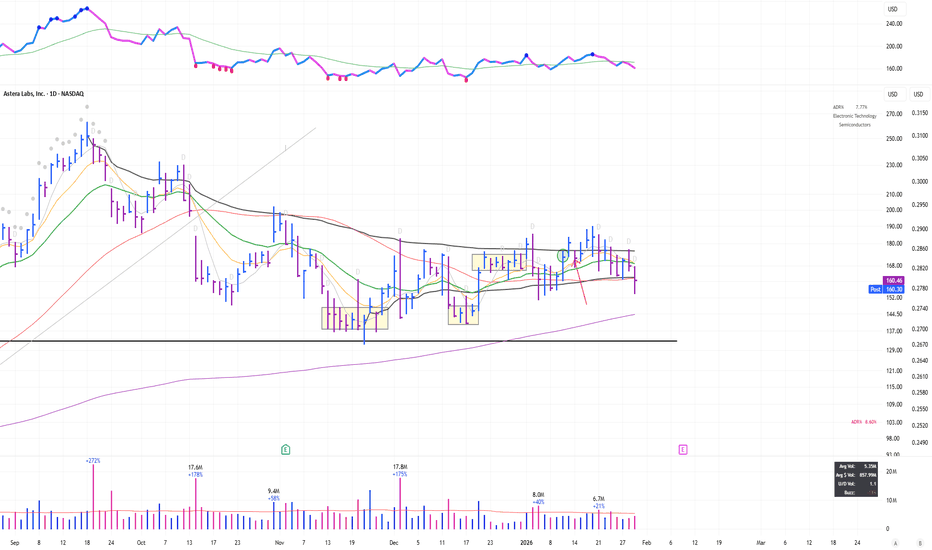This screenshot has width=932, height=550.
Task: Click the Sep label on the time axis
Action: click(x=15, y=543)
